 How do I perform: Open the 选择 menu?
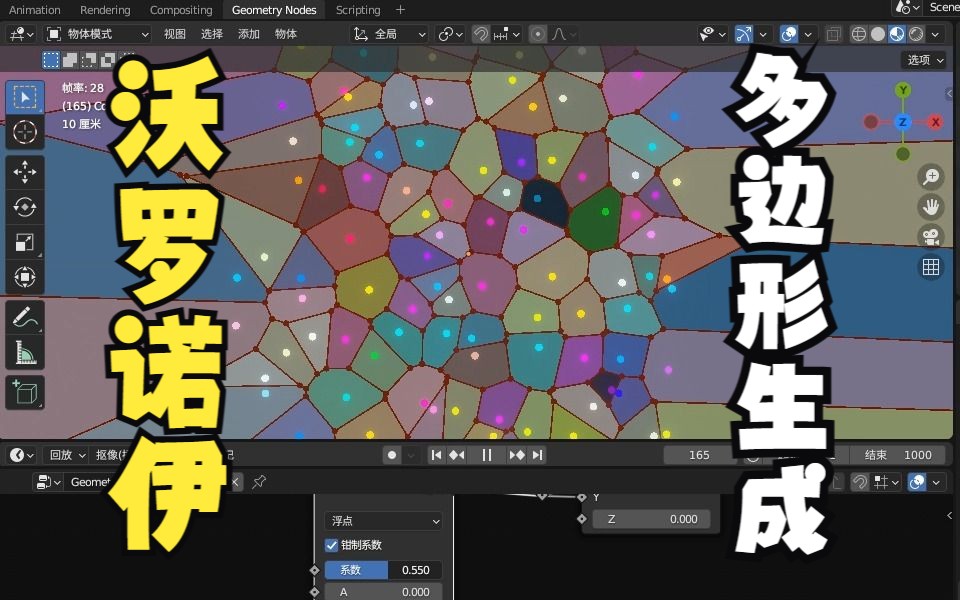(212, 34)
